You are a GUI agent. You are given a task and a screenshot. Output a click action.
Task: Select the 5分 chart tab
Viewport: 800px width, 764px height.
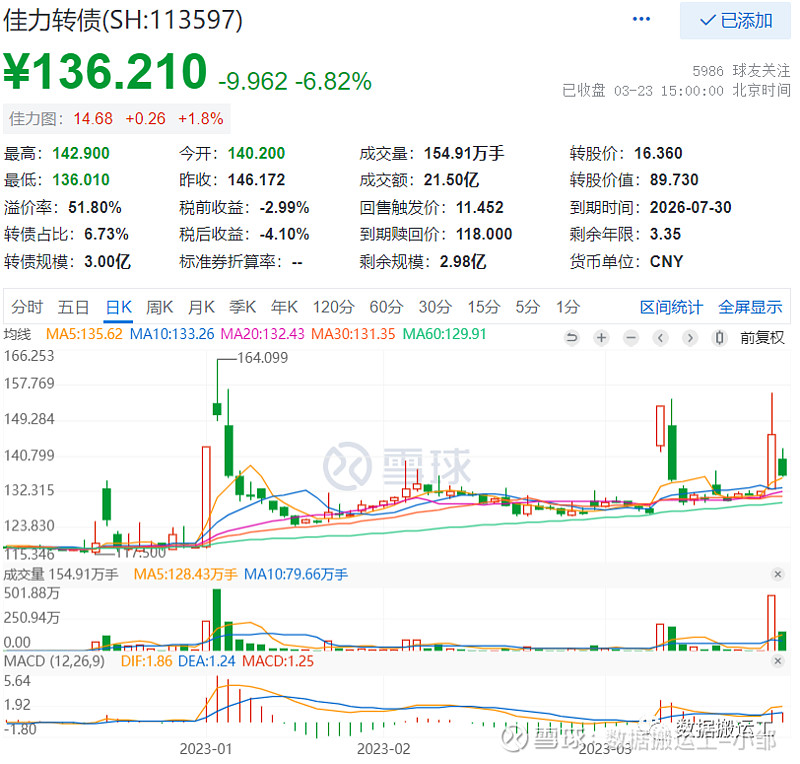click(528, 307)
